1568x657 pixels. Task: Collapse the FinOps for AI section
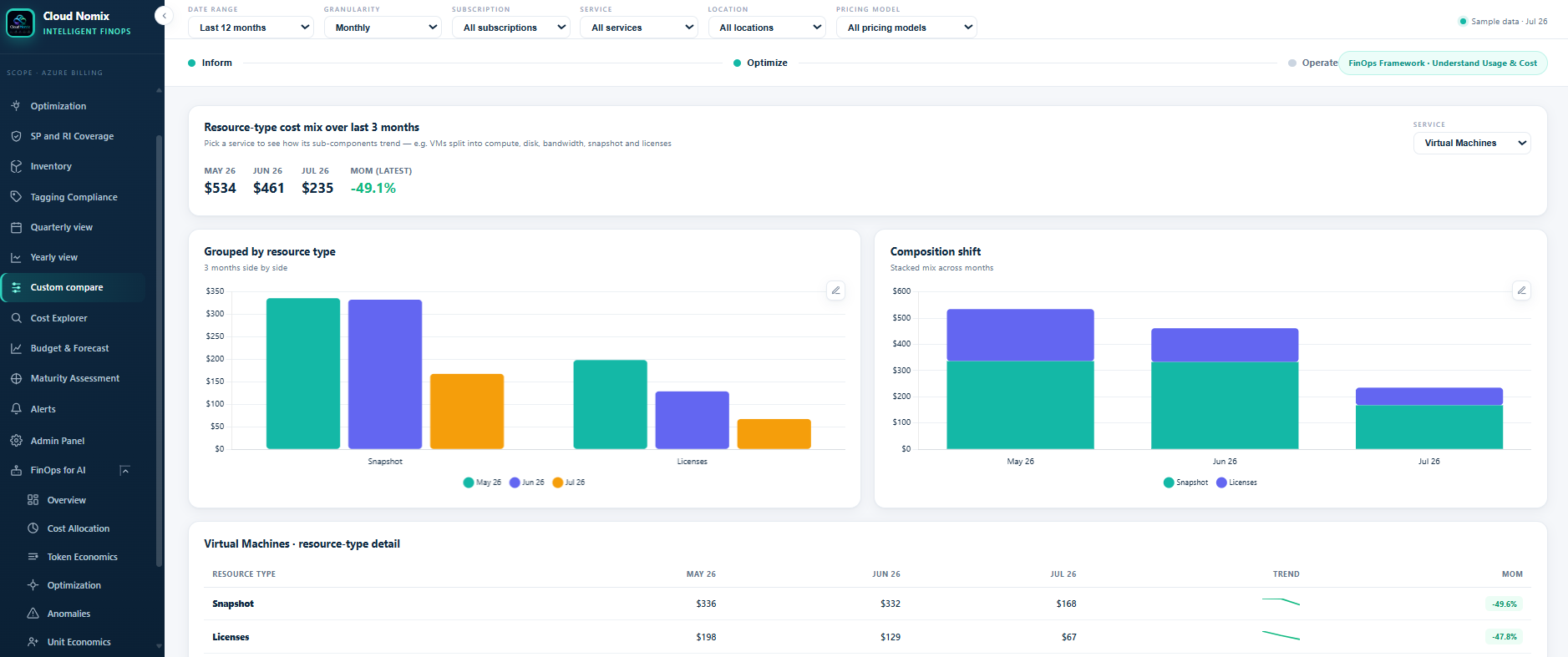point(124,470)
